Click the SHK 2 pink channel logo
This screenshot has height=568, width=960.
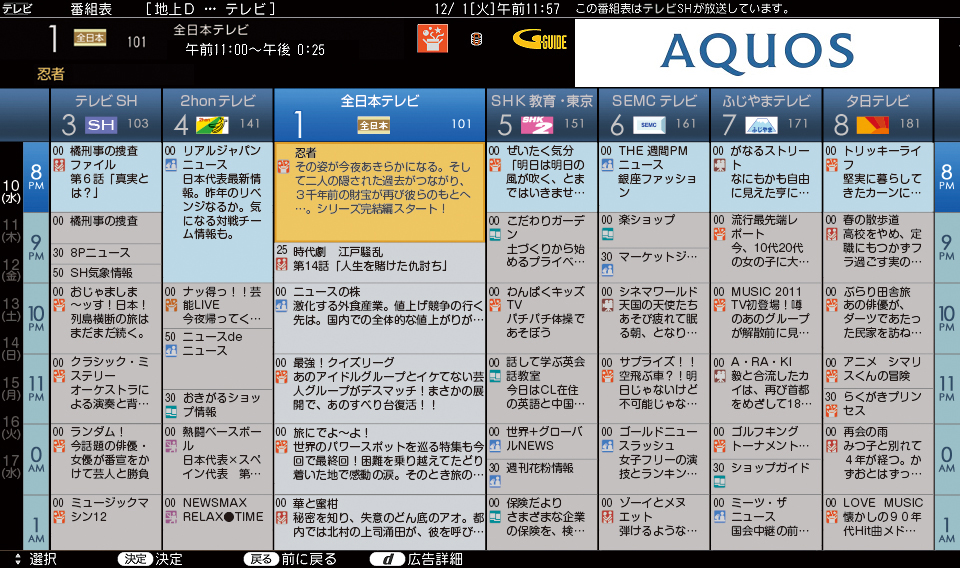(x=537, y=125)
